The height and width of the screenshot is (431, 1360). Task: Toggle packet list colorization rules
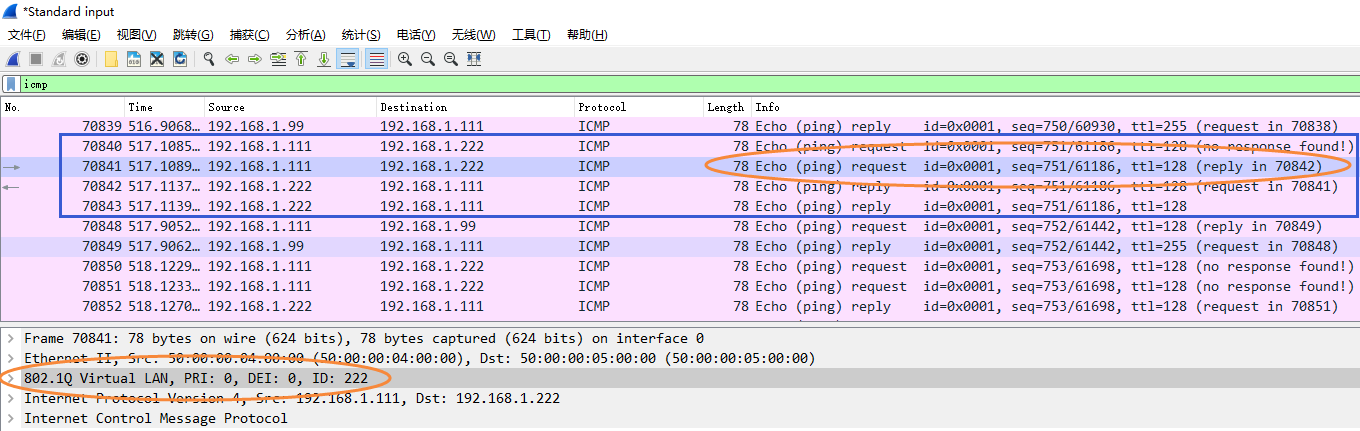click(x=376, y=59)
